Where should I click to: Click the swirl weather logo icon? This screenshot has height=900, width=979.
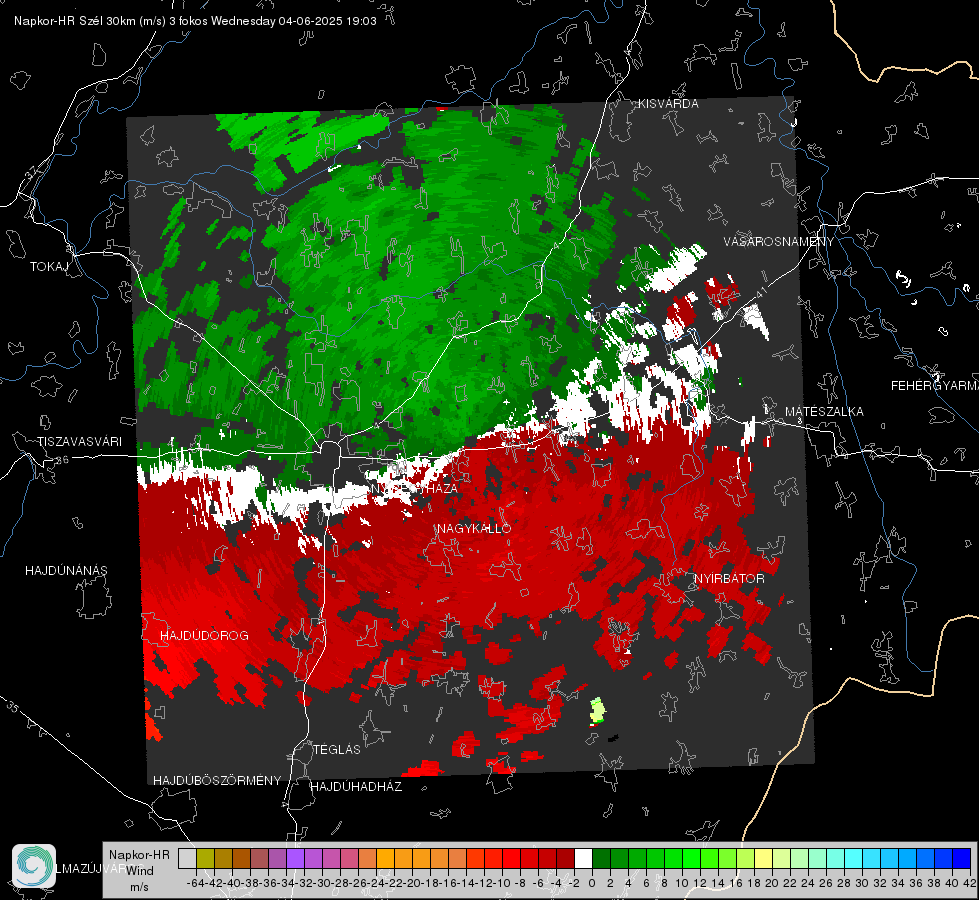tap(34, 866)
